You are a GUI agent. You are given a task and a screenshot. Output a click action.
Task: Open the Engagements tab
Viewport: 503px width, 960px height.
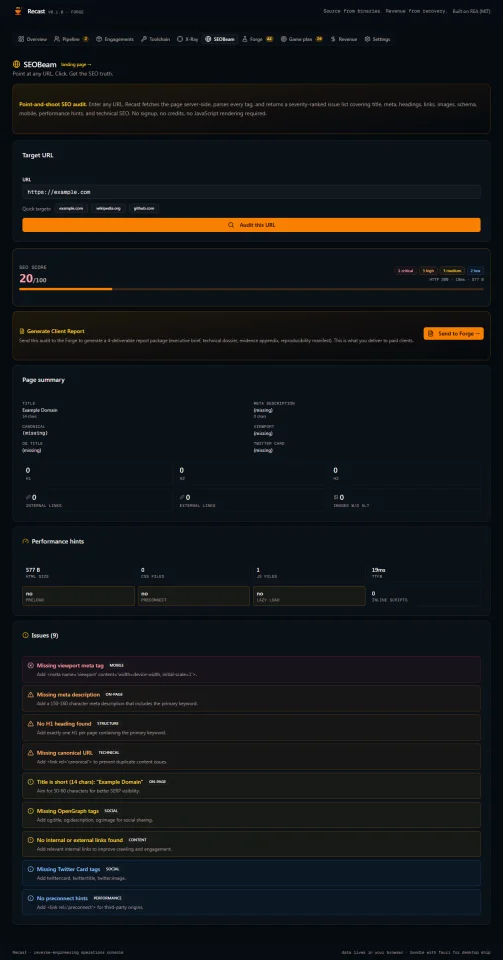tap(114, 39)
